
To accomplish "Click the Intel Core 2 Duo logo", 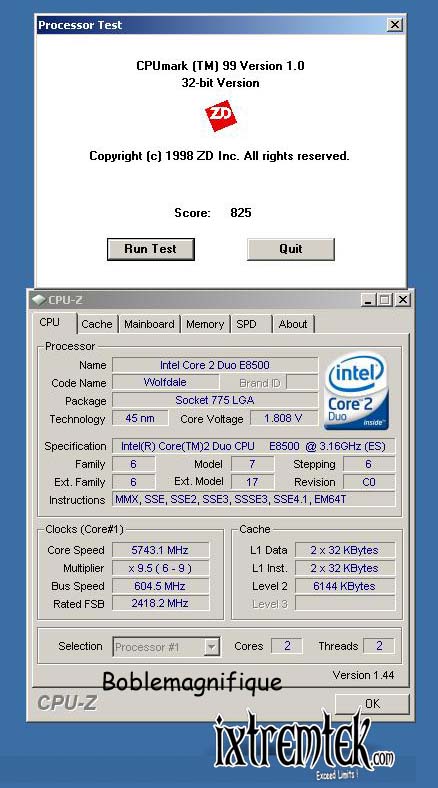I will point(357,390).
